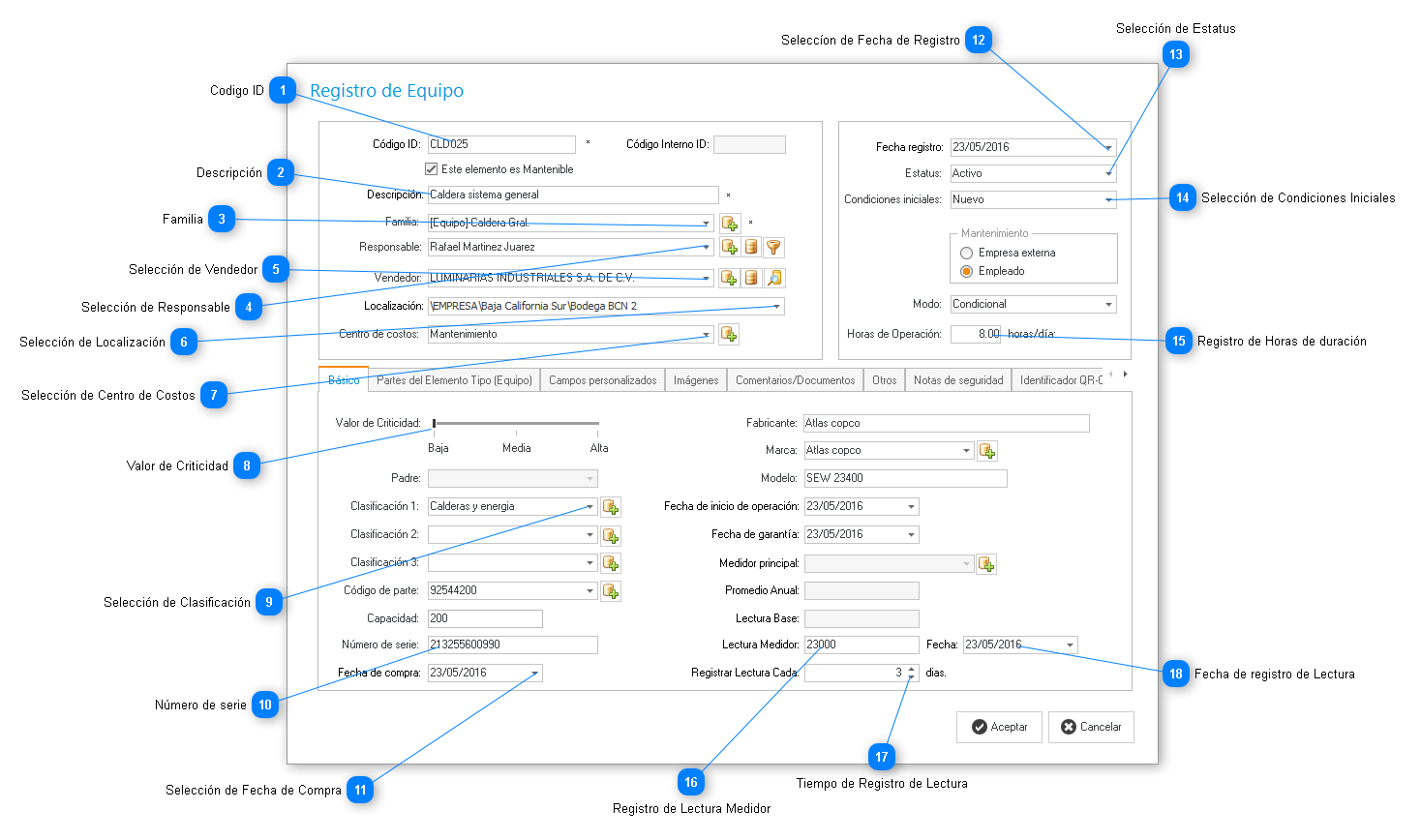Switch to the Campos personalizados tab

click(602, 380)
